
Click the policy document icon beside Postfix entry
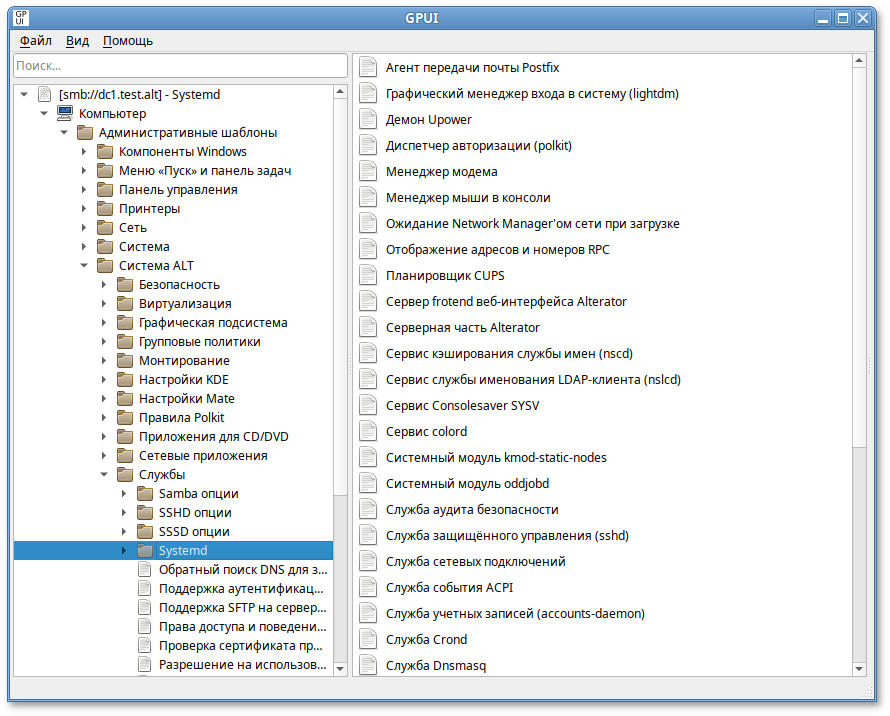(x=367, y=67)
